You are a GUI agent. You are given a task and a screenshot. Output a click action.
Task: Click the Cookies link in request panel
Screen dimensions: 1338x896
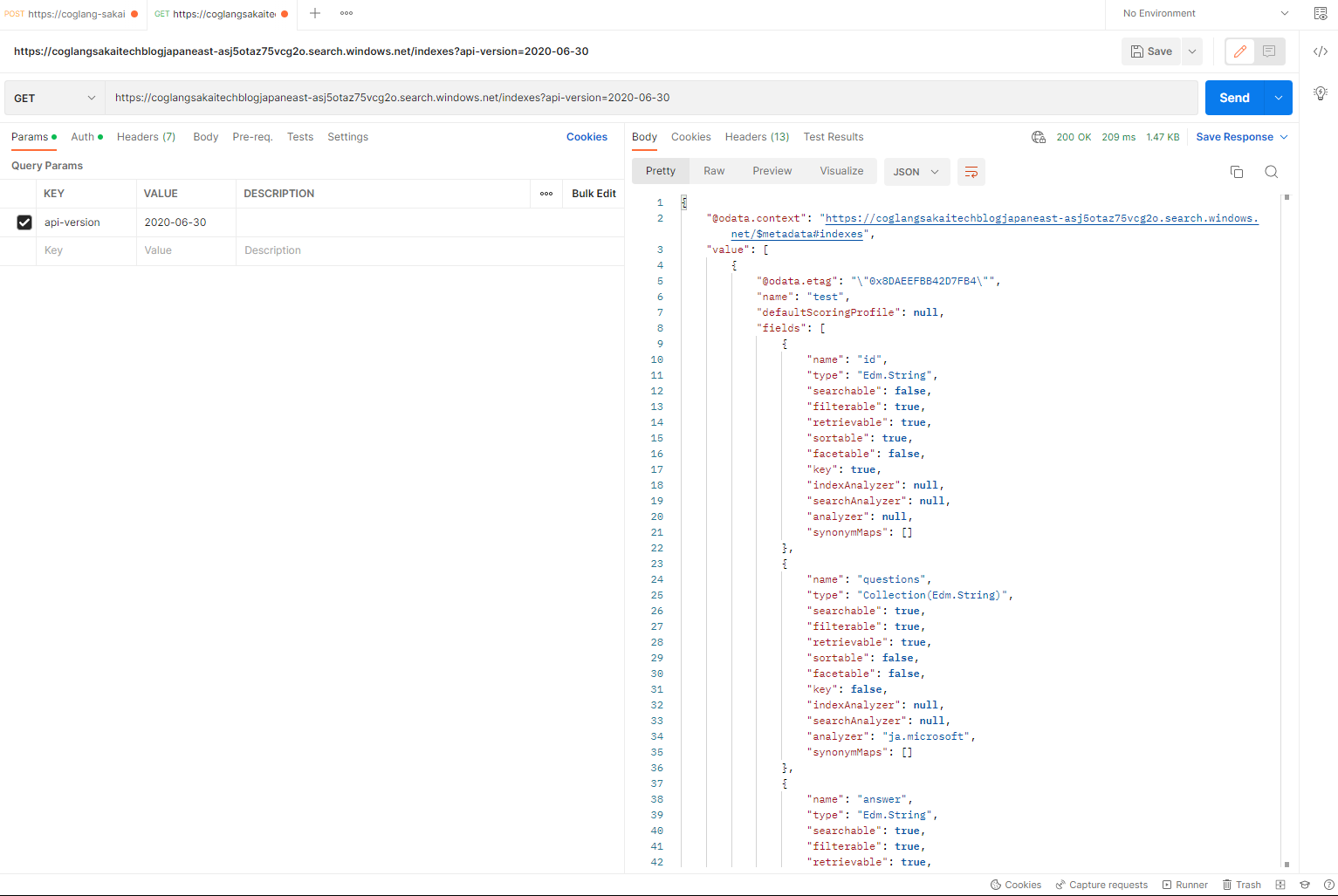click(587, 137)
